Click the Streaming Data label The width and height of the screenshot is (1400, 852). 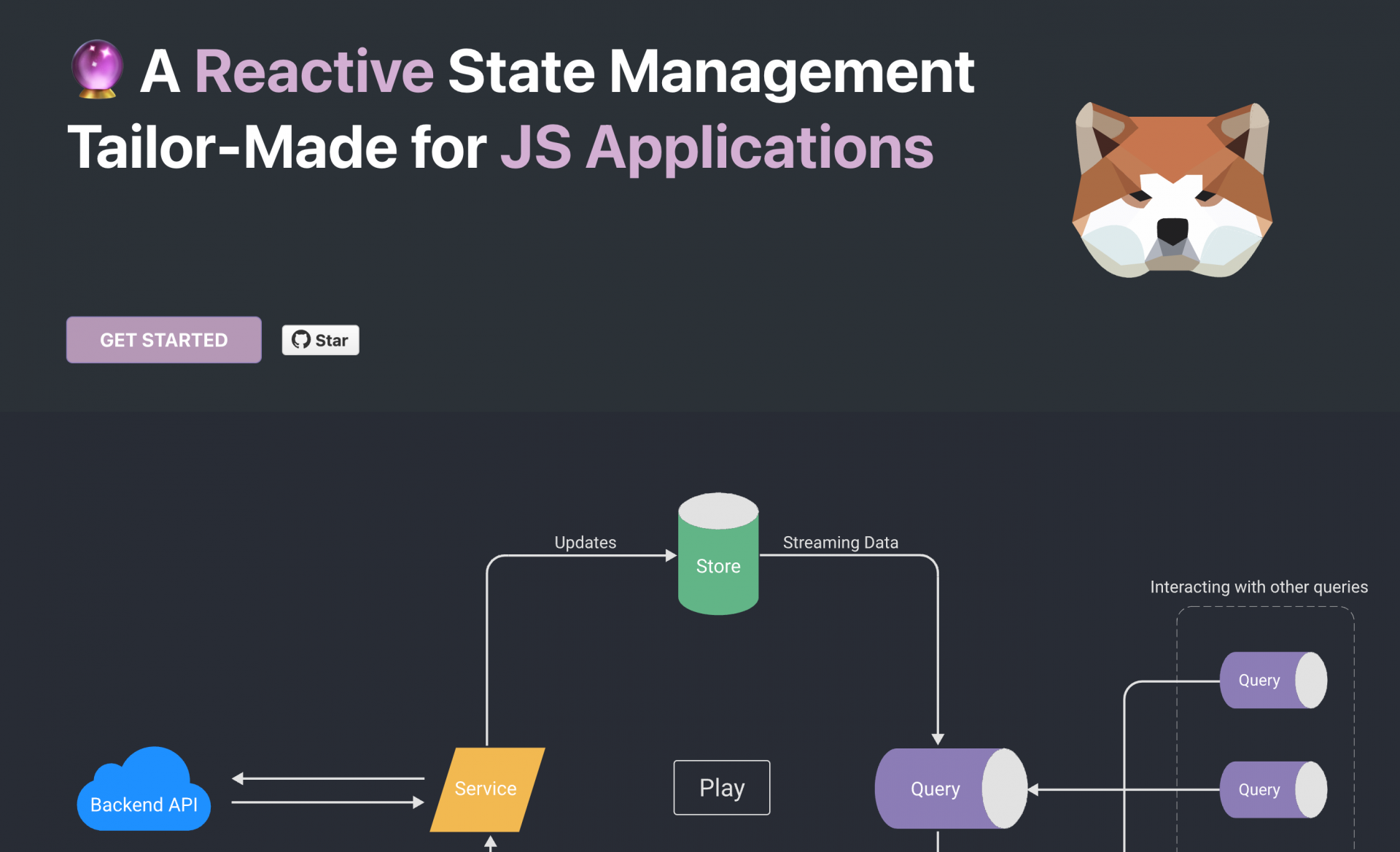(840, 542)
